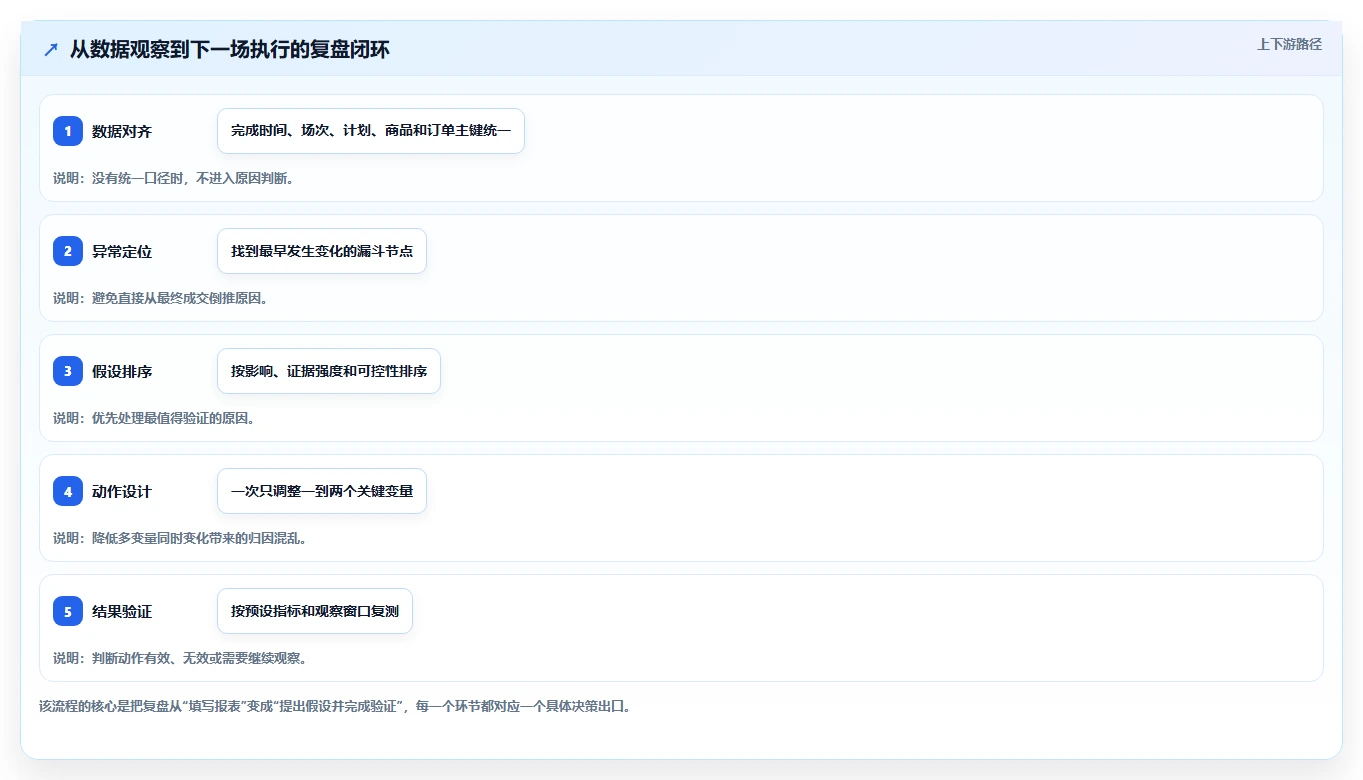Select the 找到最早发生变化的漏斗节点 box
1363x780 pixels.
[322, 251]
